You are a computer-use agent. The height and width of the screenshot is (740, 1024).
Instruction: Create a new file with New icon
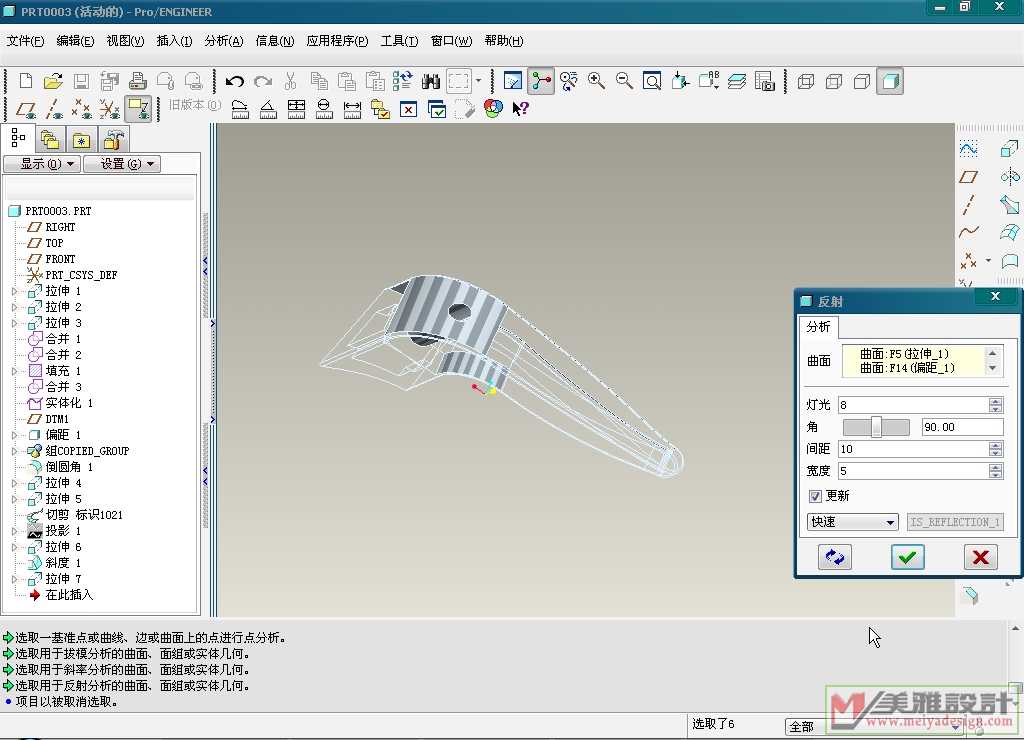point(25,81)
